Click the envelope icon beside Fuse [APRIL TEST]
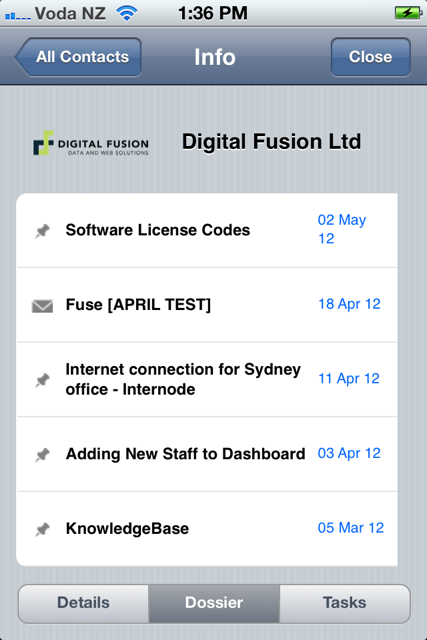 click(x=42, y=306)
